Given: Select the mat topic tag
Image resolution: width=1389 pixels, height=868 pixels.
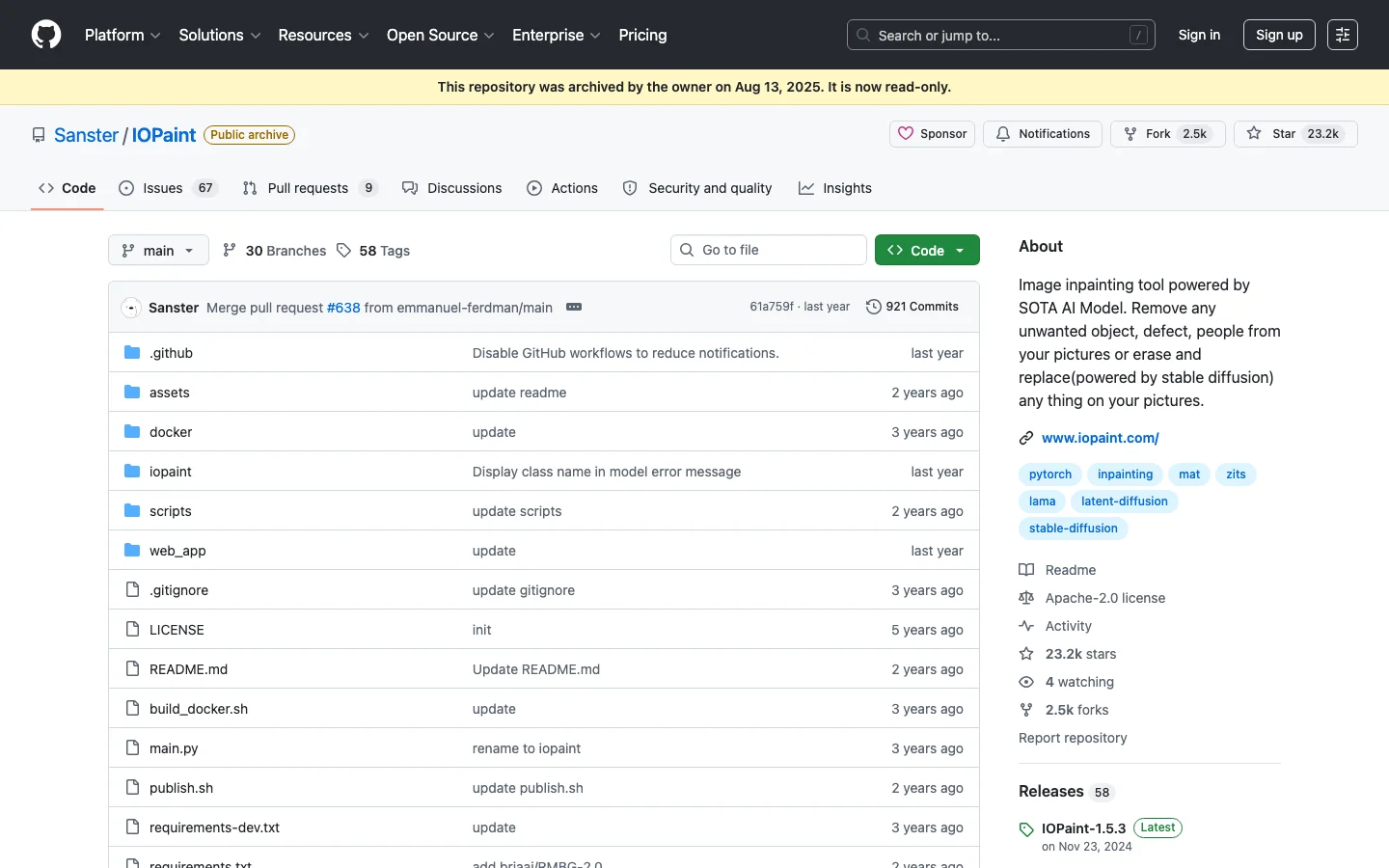Looking at the screenshot, I should [x=1189, y=475].
